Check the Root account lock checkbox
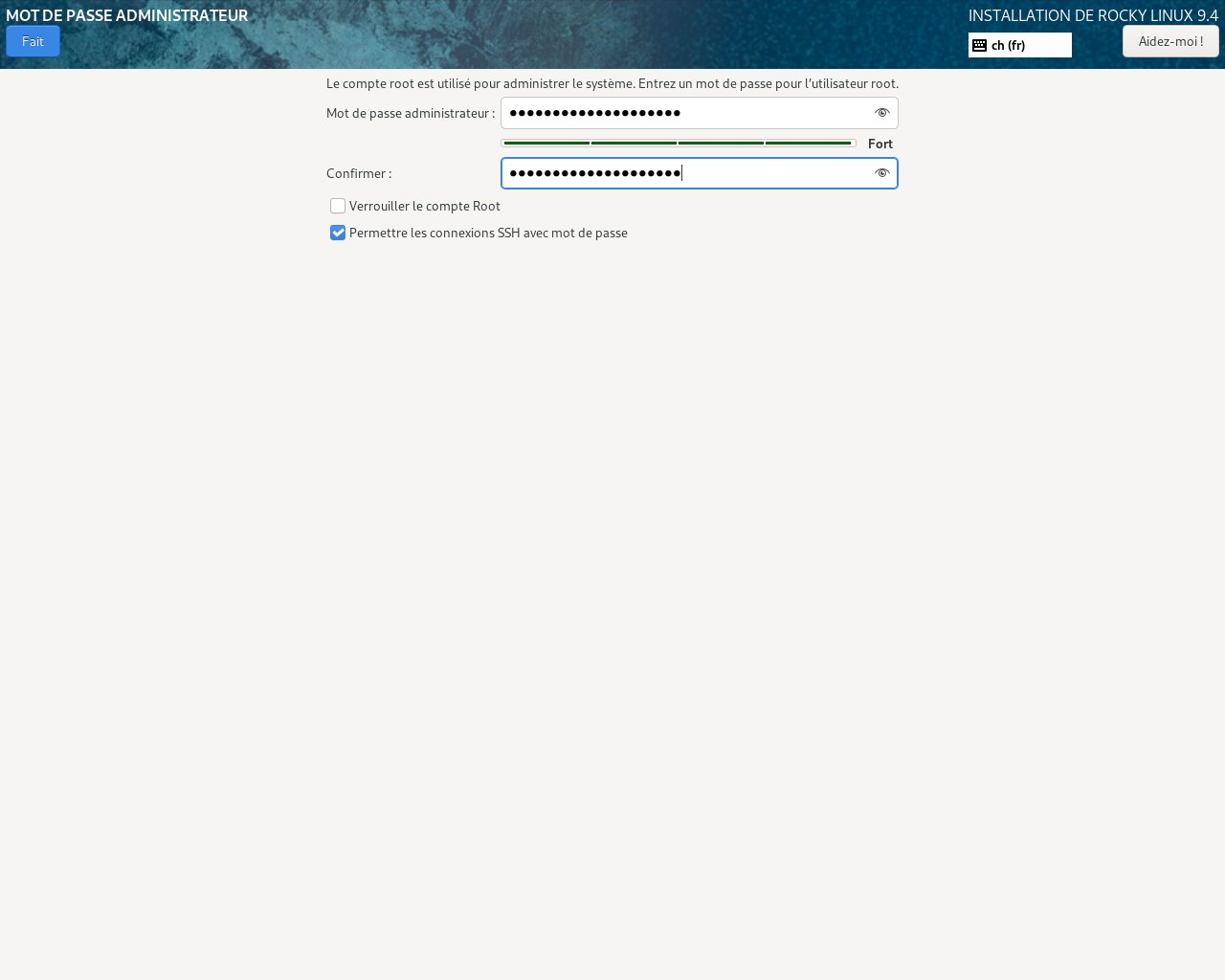Viewport: 1225px width, 980px height. [x=337, y=206]
